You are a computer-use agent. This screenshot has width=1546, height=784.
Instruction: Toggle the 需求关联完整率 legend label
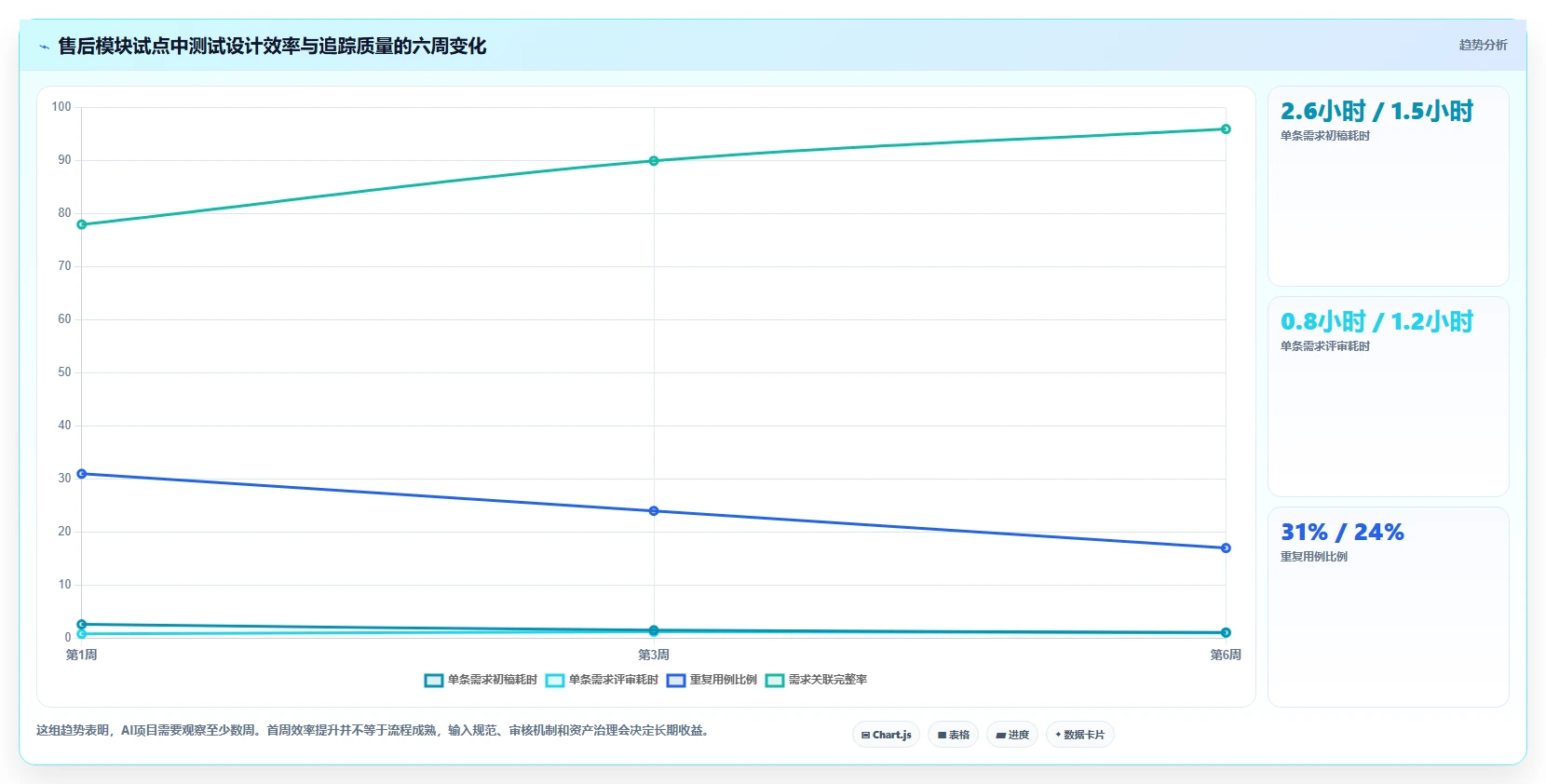[x=827, y=680]
